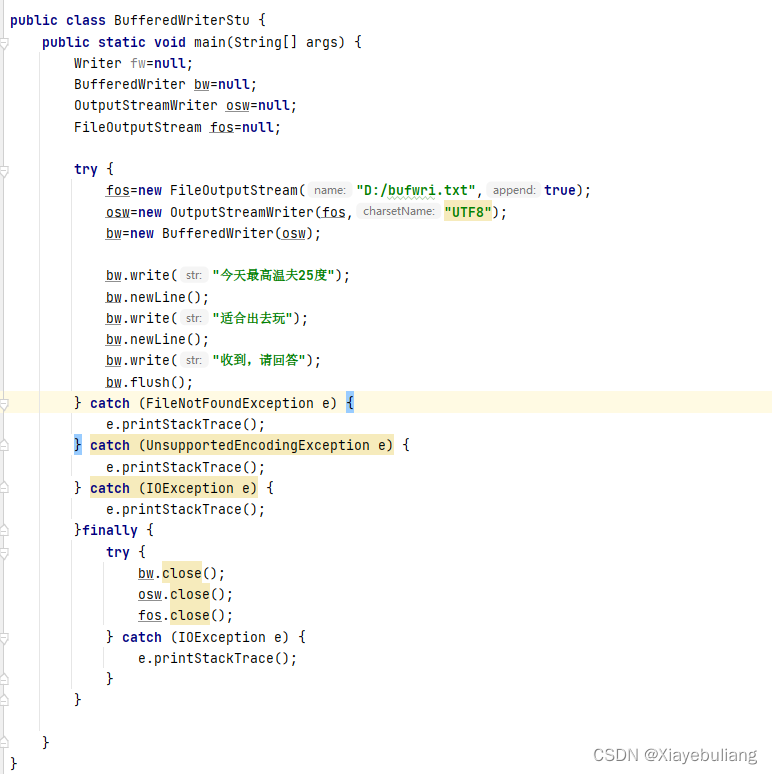The image size is (772, 774).
Task: Select the unused variable fw
Action: coord(138,64)
